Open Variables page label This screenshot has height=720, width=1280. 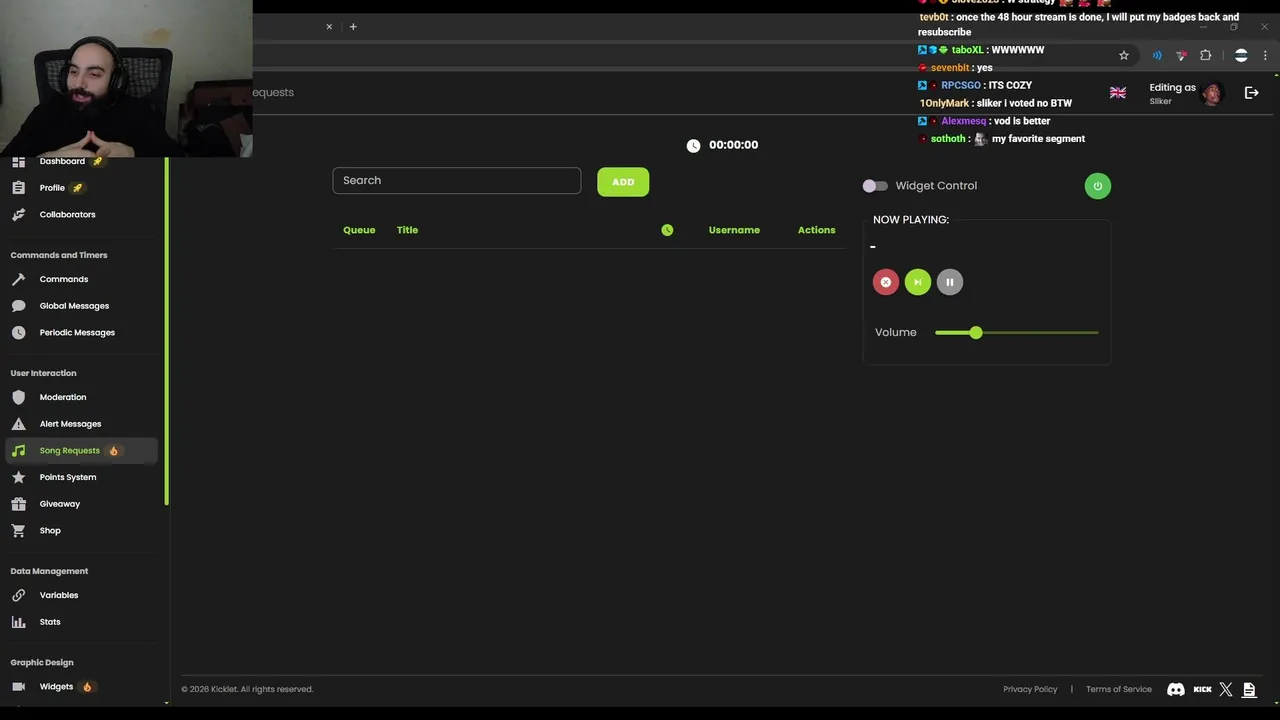59,595
